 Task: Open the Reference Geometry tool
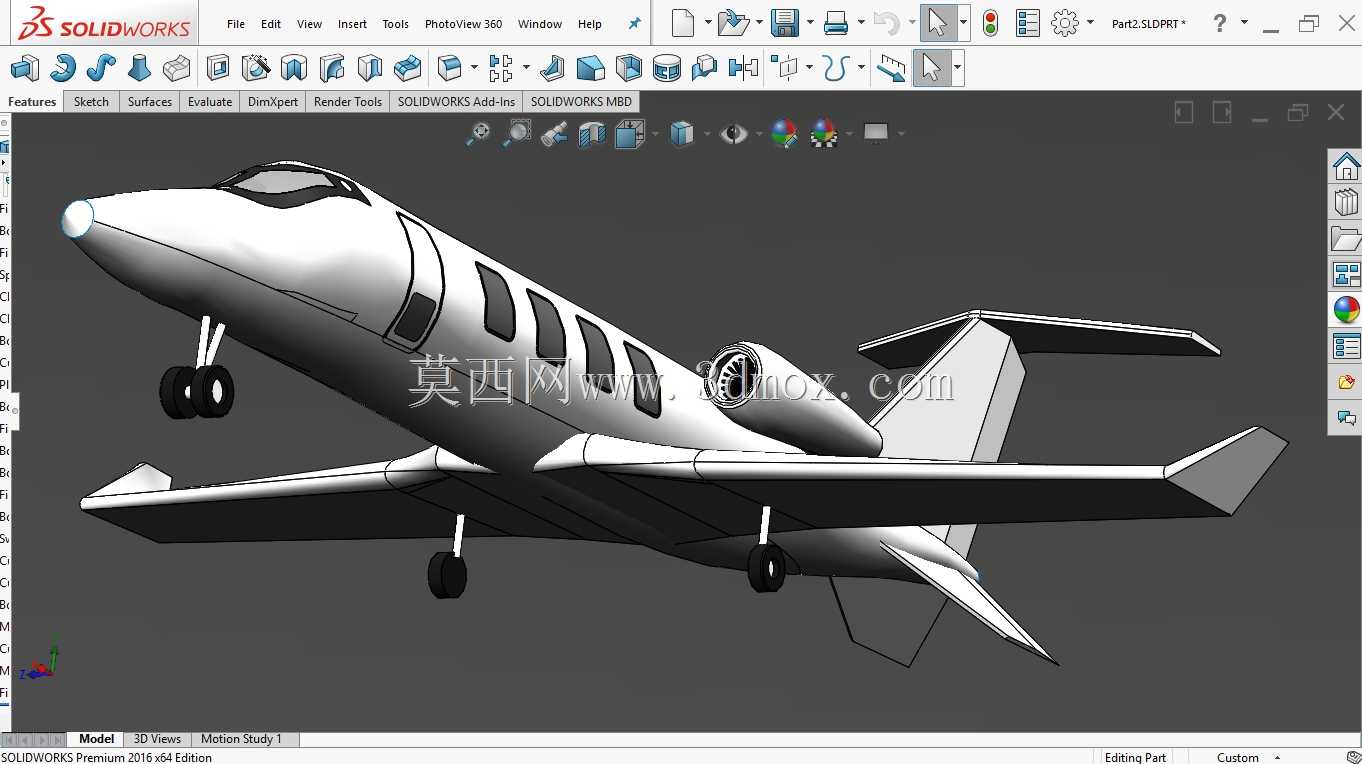tap(786, 68)
